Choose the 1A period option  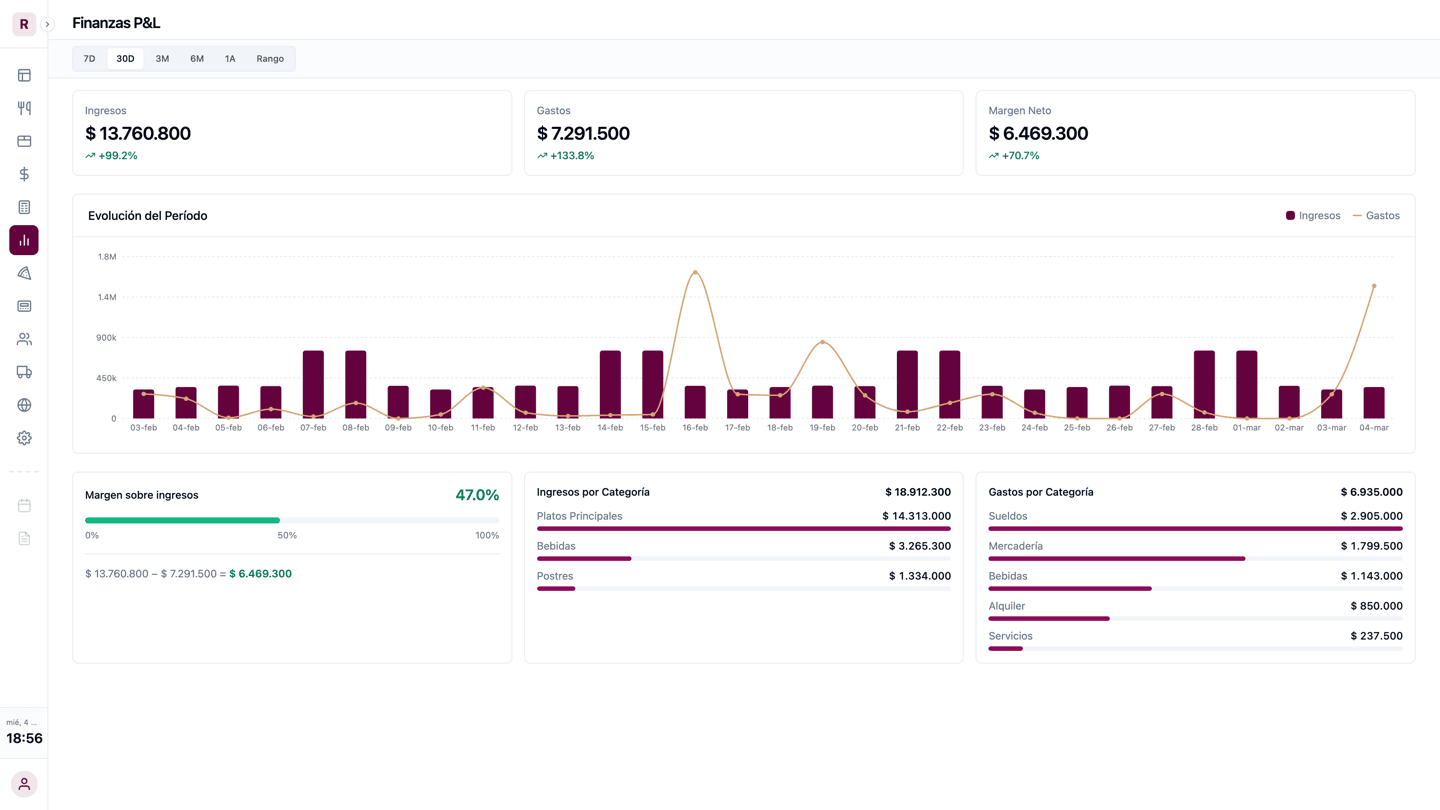(230, 59)
